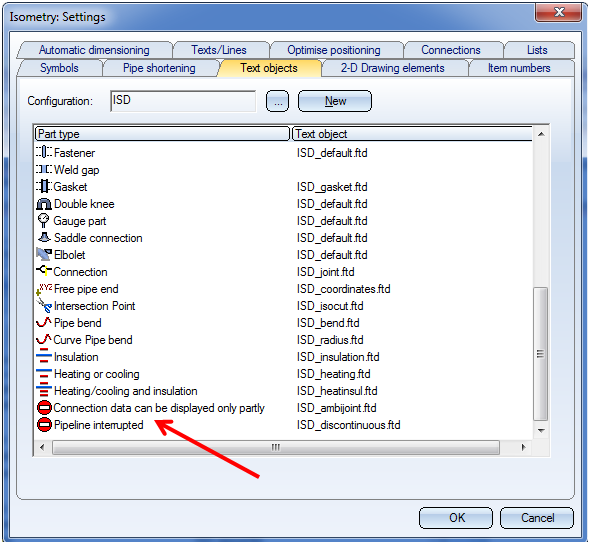Click the horizontal scrollbar right arrow
The height and width of the screenshot is (546, 592).
523,447
